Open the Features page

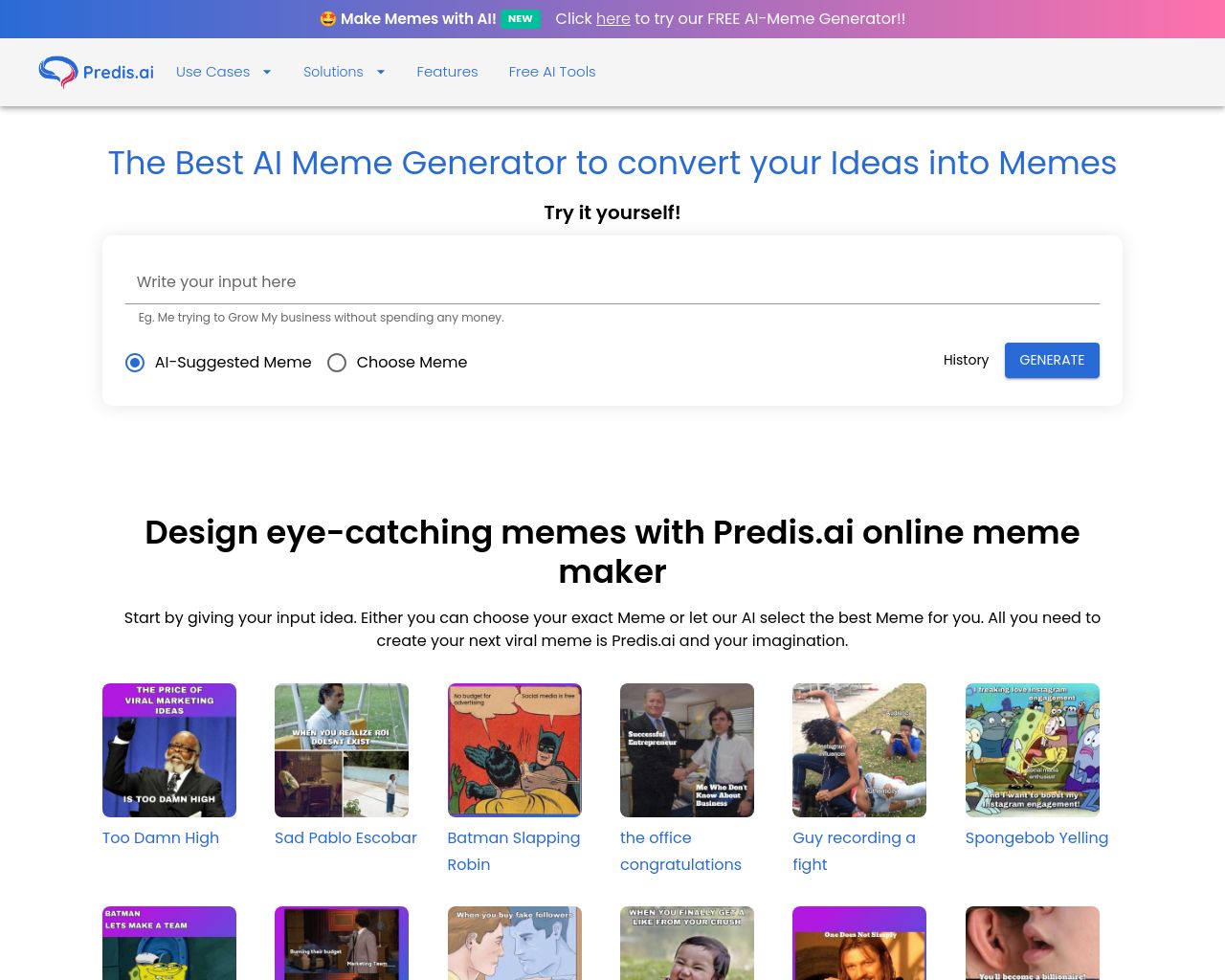coord(447,72)
